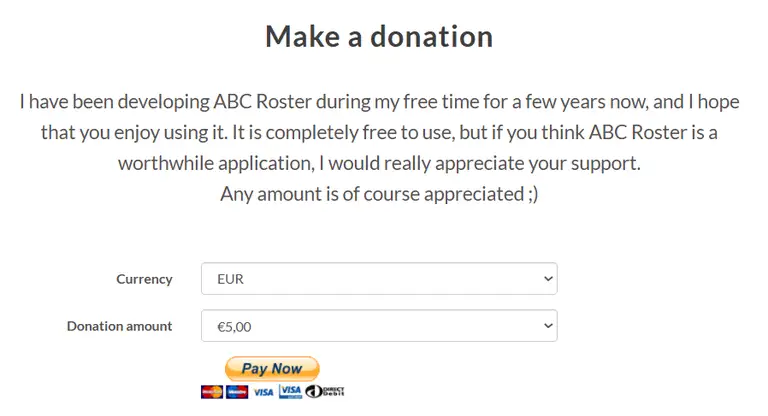Click the Maestro card logo
This screenshot has width=768, height=416.
point(237,391)
